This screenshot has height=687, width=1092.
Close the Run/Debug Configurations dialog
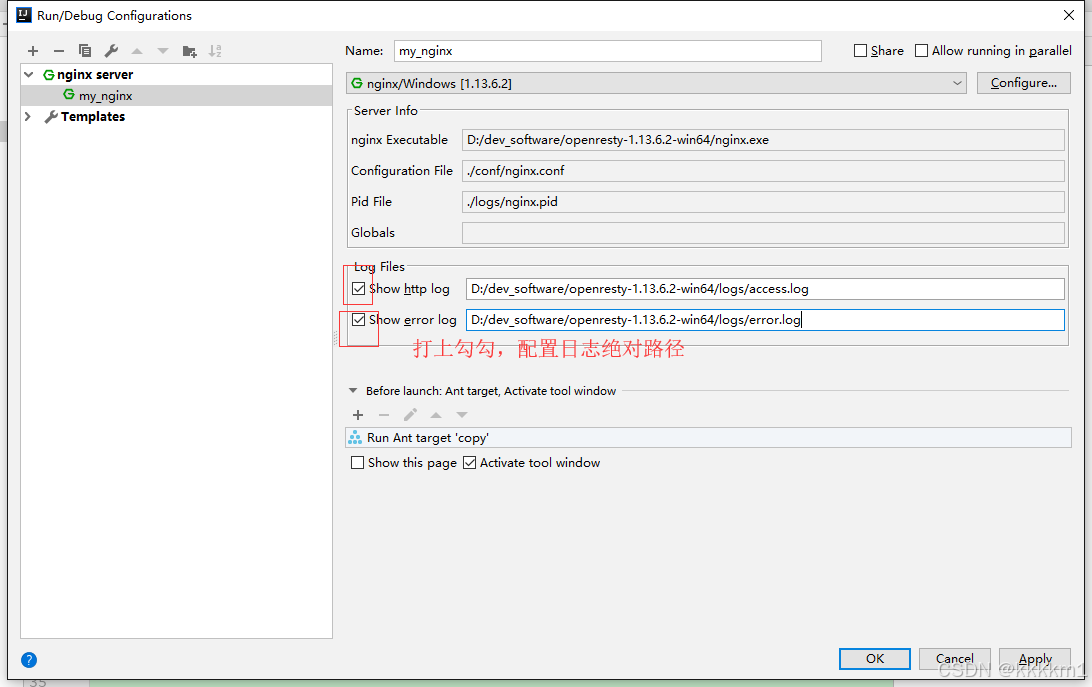[1068, 15]
